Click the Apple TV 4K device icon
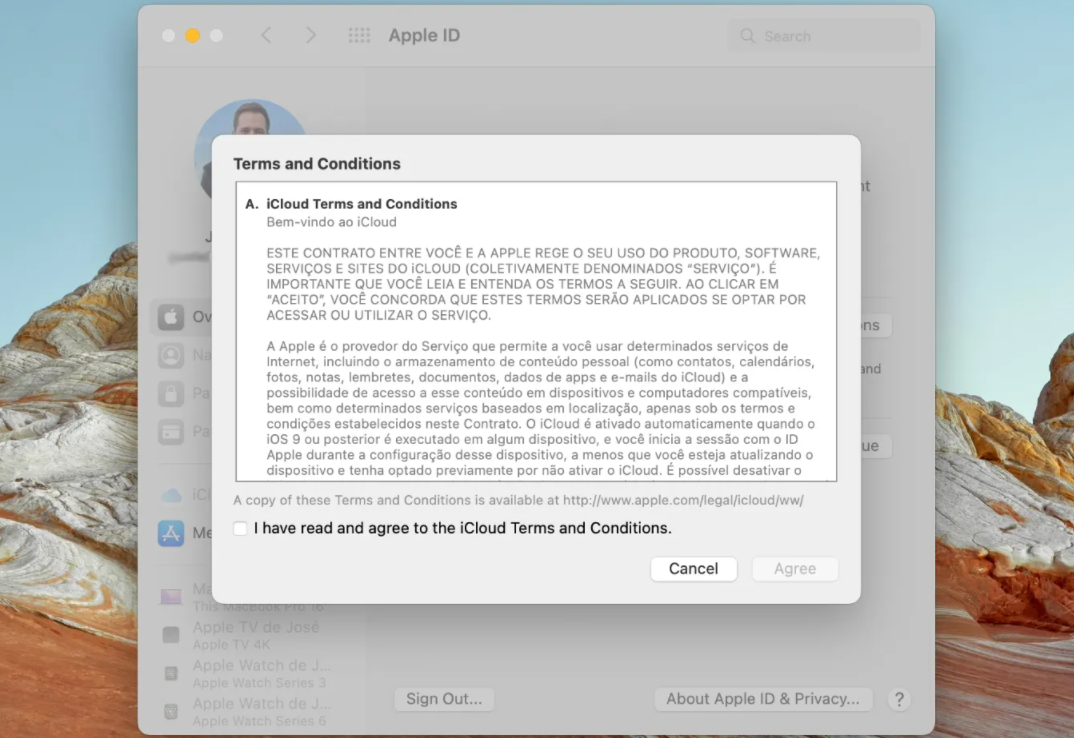1074x738 pixels. 171,635
